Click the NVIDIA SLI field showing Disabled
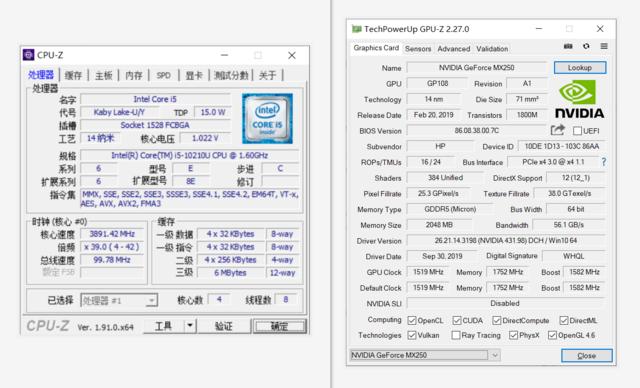This screenshot has height=388, width=640. click(x=506, y=304)
